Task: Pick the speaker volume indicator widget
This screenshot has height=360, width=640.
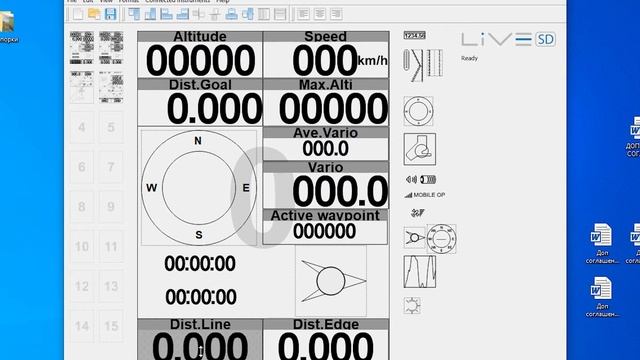Action: point(411,180)
